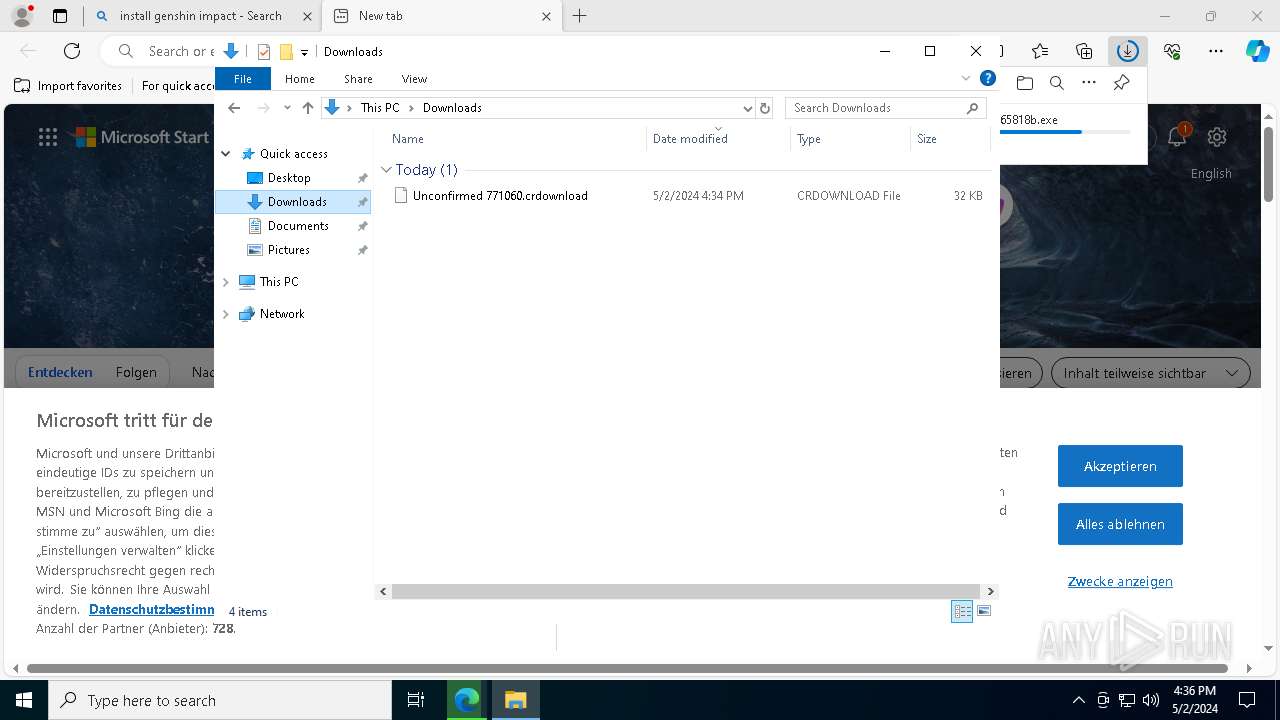Click the Search Downloads field
Screen dimensions: 1280x720
pos(886,108)
